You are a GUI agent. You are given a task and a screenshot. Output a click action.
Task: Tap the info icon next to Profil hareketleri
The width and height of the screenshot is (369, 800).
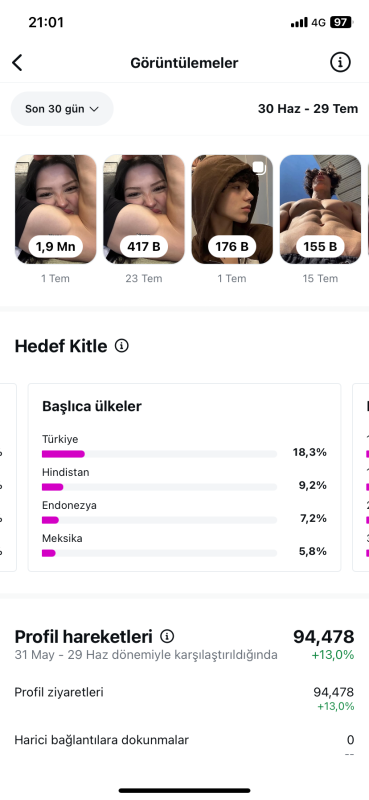(167, 636)
